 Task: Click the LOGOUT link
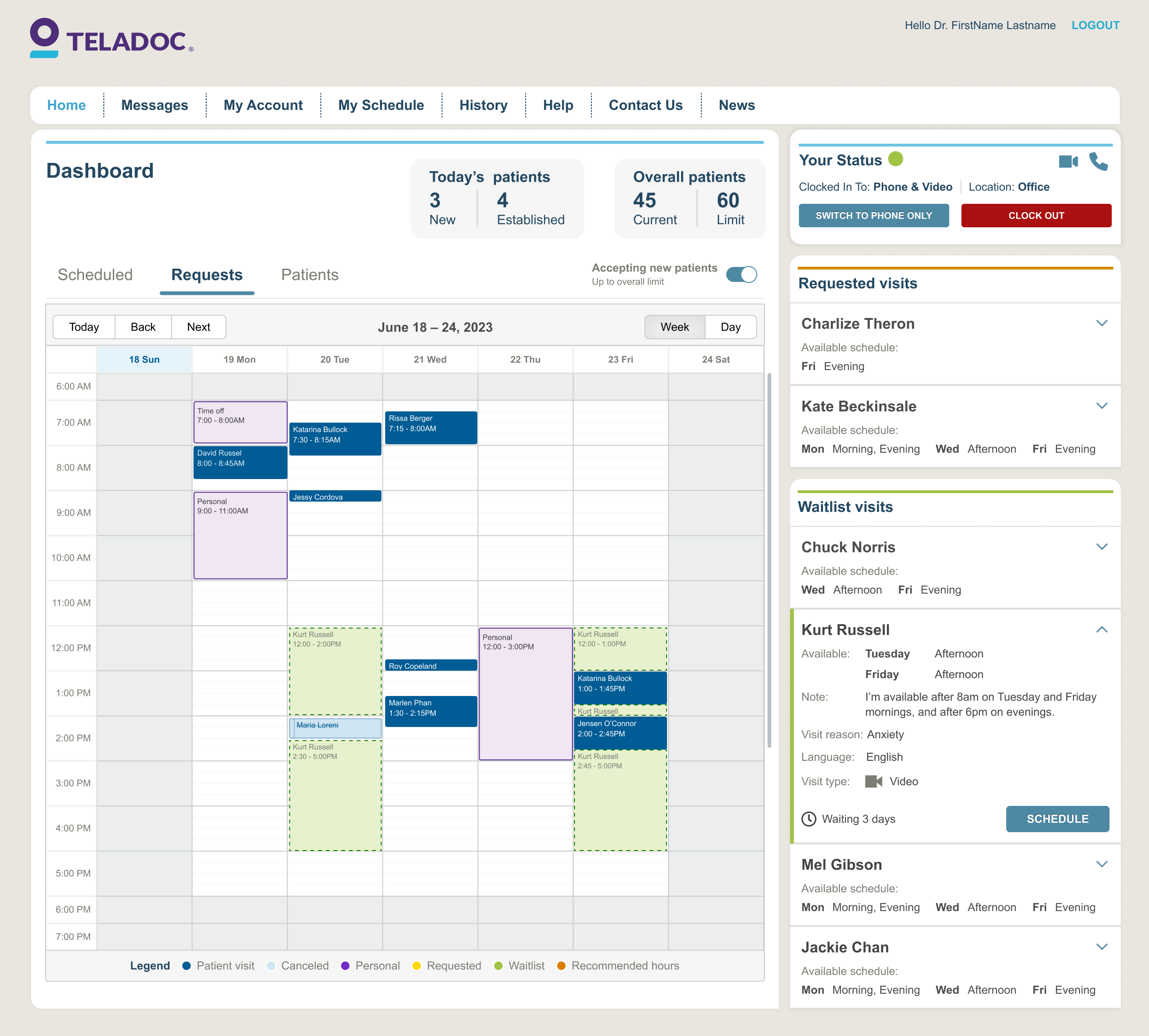(x=1095, y=25)
